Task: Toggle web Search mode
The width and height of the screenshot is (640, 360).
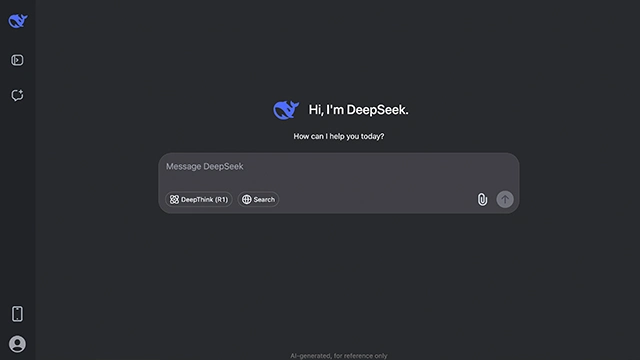Action: tap(258, 199)
